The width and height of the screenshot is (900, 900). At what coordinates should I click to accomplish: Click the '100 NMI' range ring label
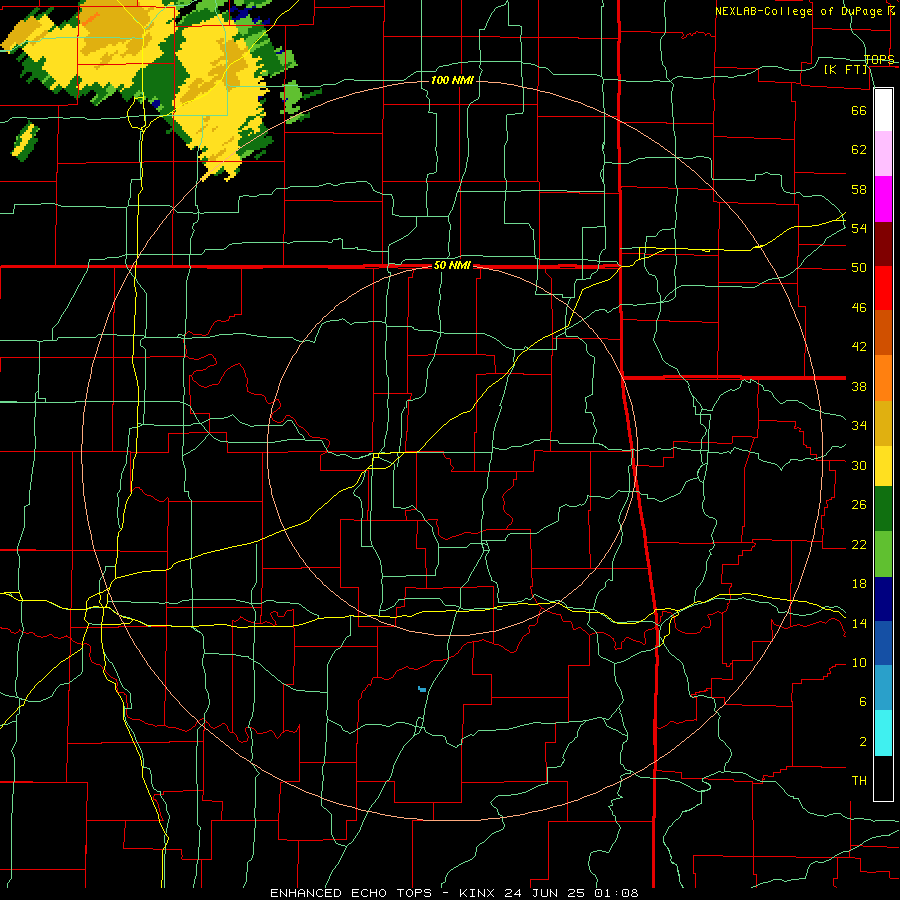(452, 80)
